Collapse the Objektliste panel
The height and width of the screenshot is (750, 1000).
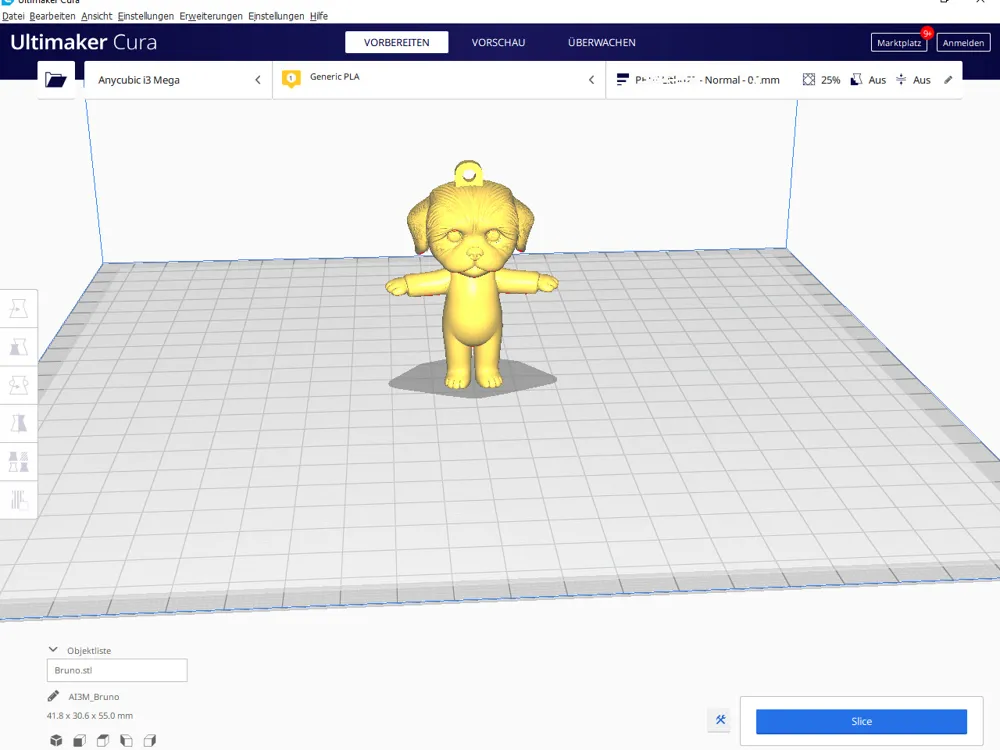pos(52,650)
